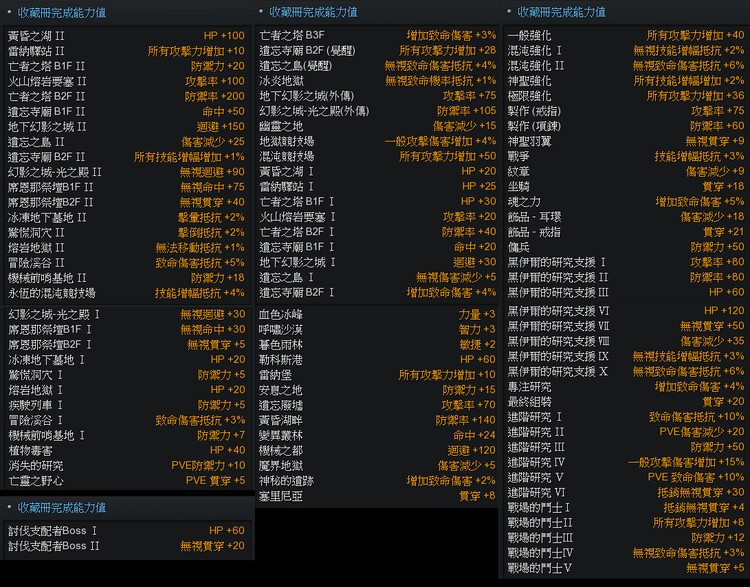Click the 討伐支配者Boss I entry

pyautogui.click(x=53, y=531)
